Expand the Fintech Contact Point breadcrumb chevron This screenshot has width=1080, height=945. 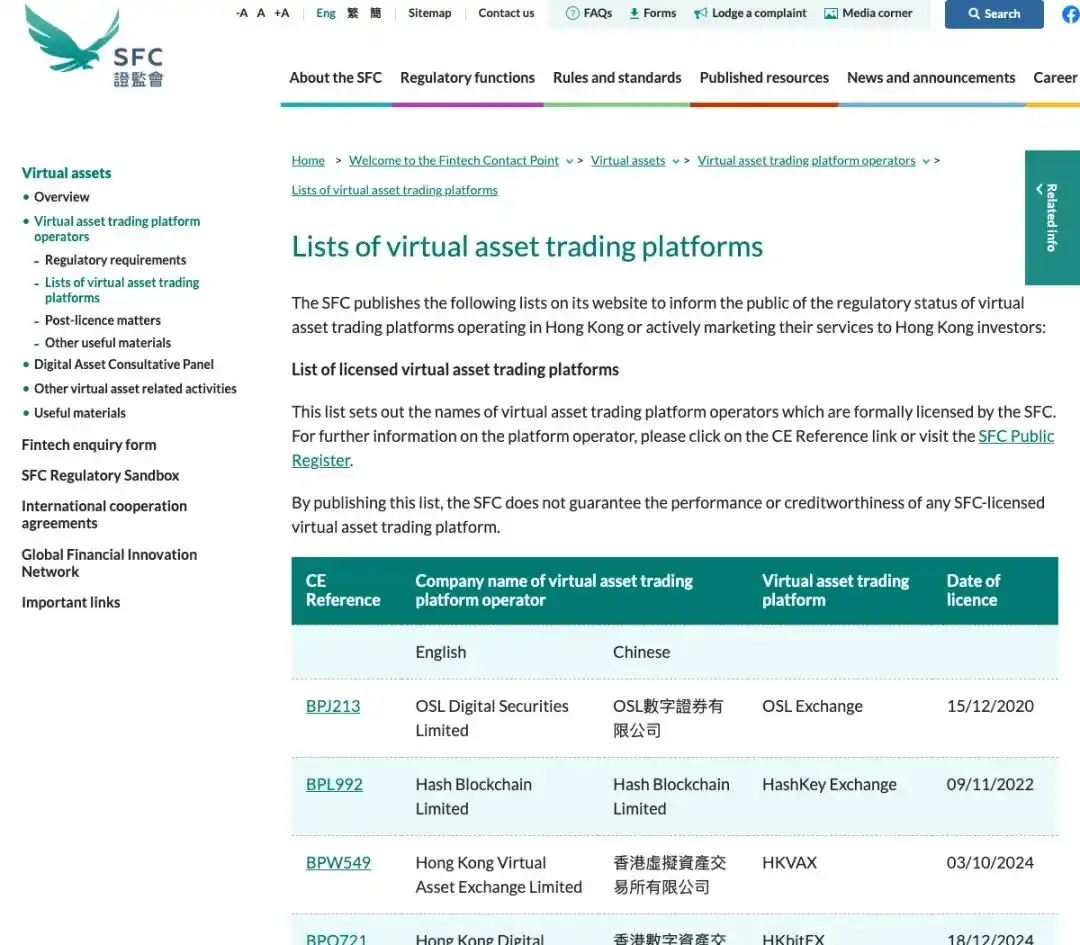570,161
